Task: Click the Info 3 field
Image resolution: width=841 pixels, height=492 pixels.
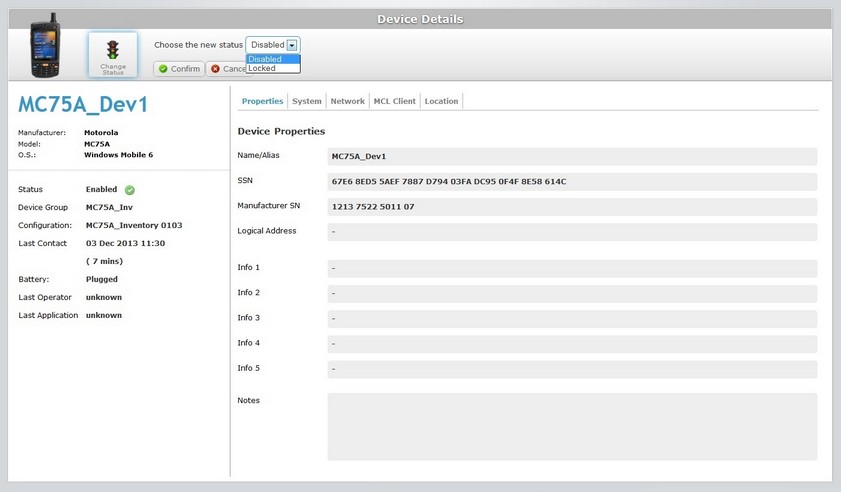Action: [572, 319]
